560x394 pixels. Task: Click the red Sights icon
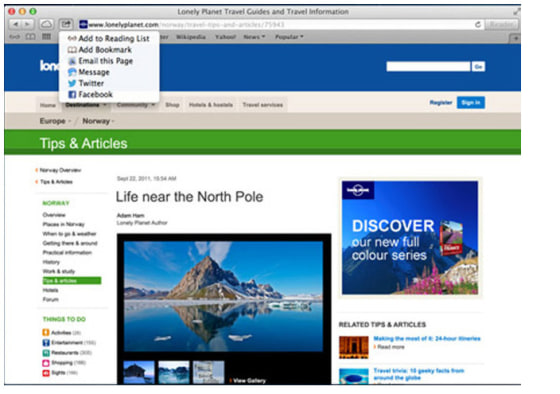tap(46, 373)
